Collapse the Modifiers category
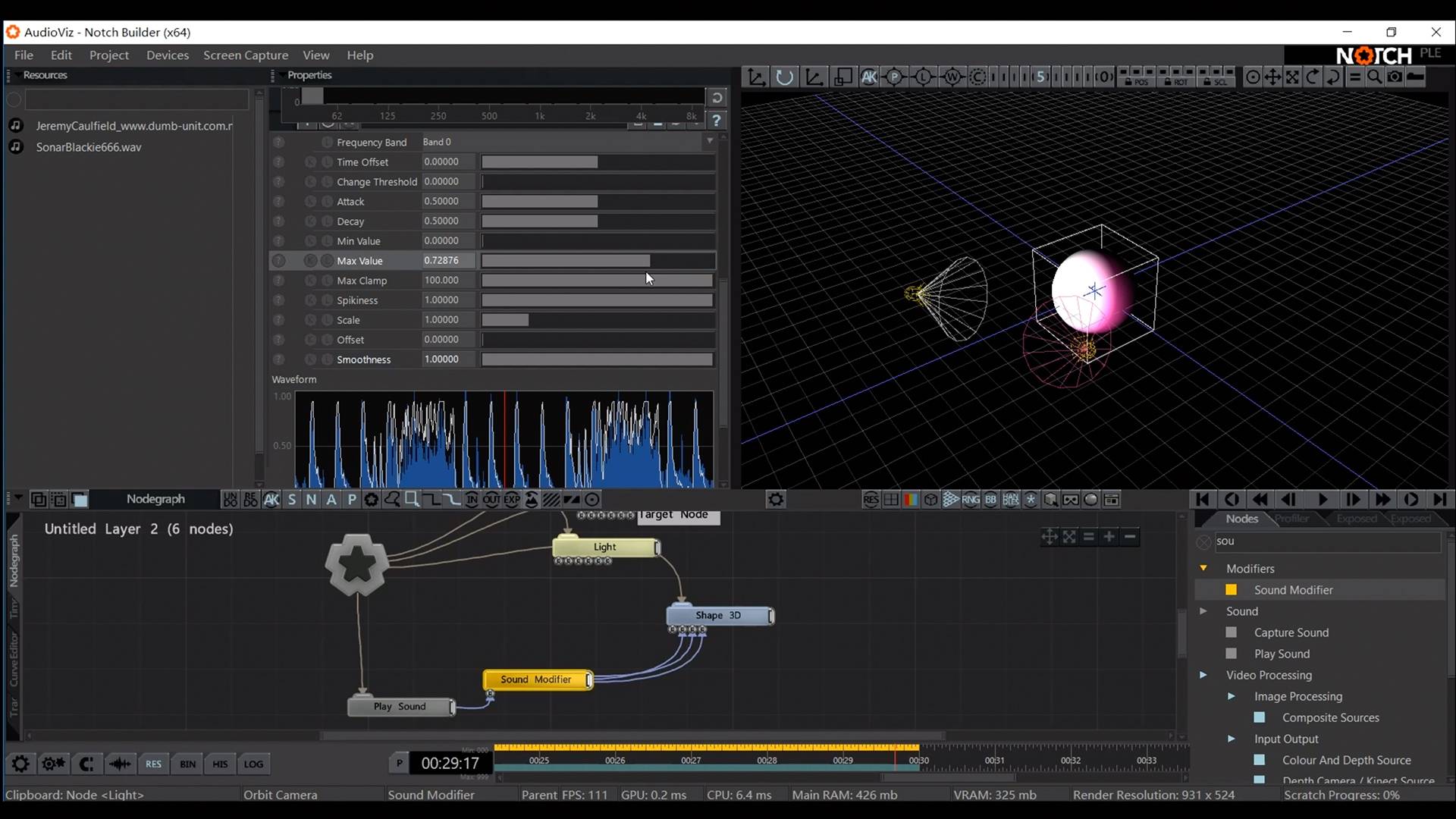This screenshot has width=1456, height=819. [1203, 568]
